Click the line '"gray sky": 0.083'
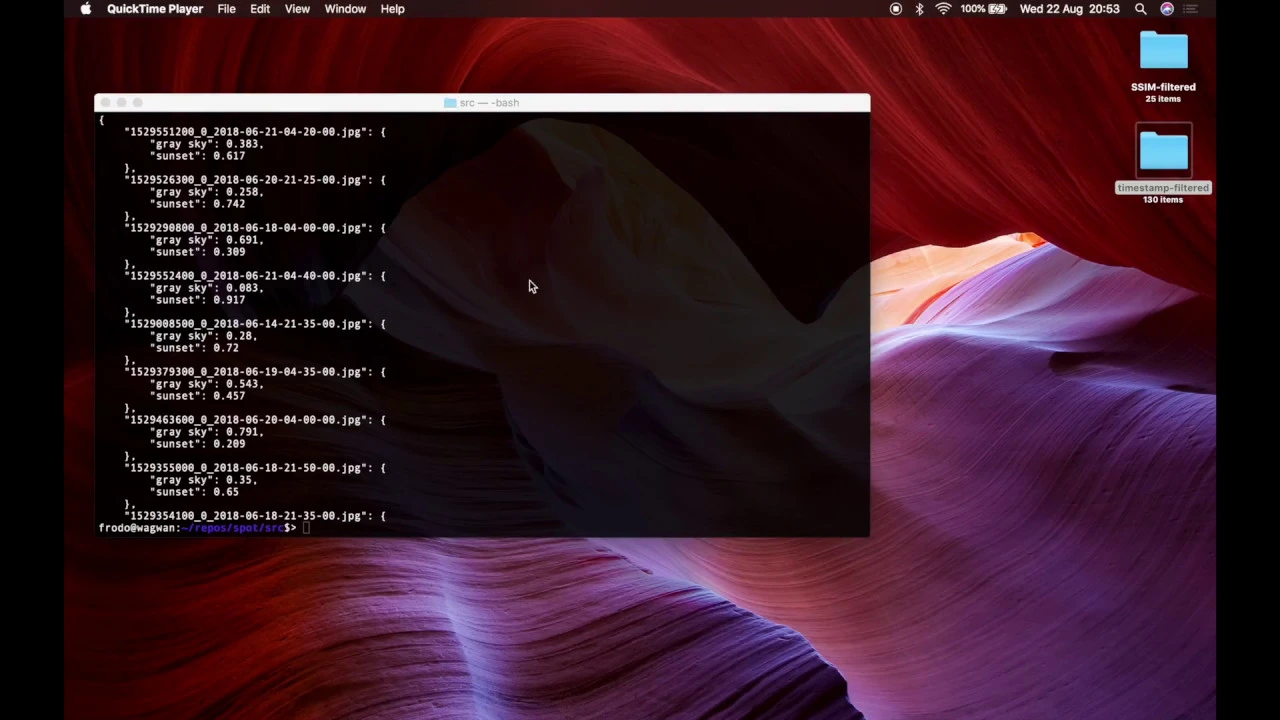The width and height of the screenshot is (1280, 720). pyautogui.click(x=206, y=288)
